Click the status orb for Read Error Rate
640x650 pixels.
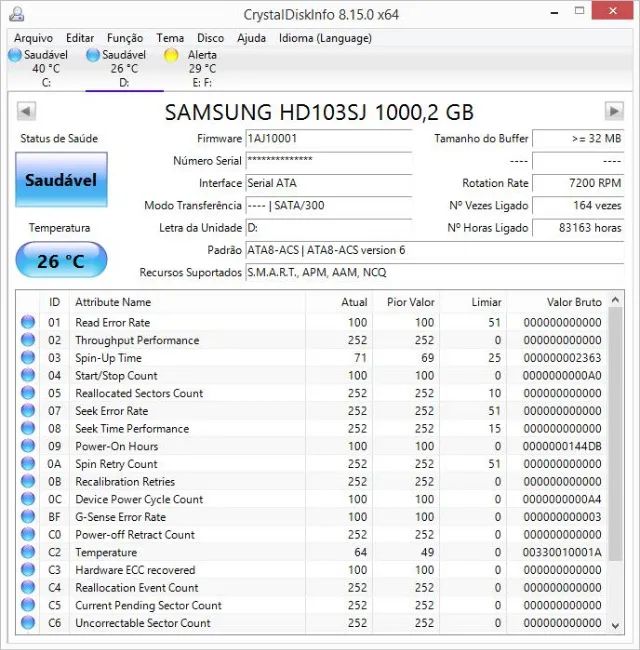pyautogui.click(x=28, y=322)
